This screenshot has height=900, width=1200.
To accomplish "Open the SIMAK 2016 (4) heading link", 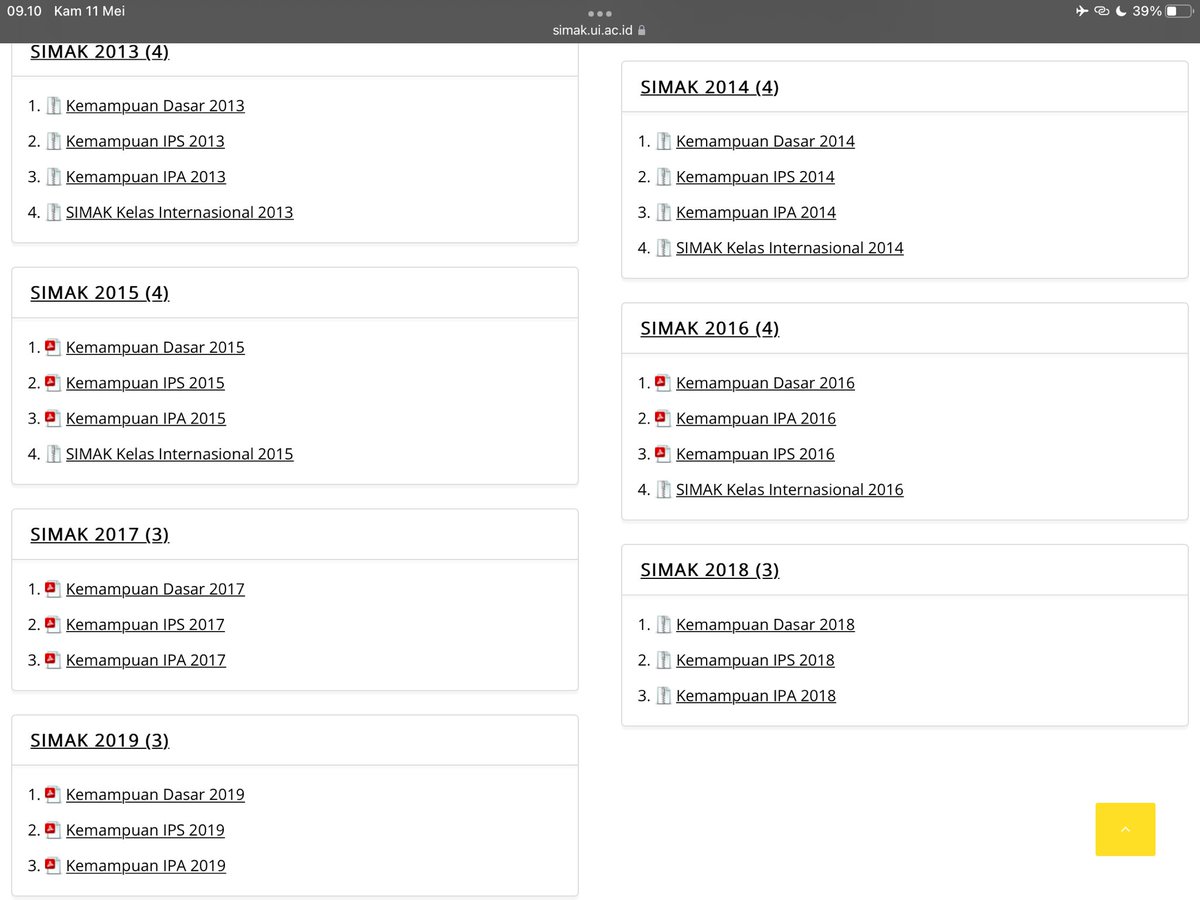I will (x=710, y=328).
